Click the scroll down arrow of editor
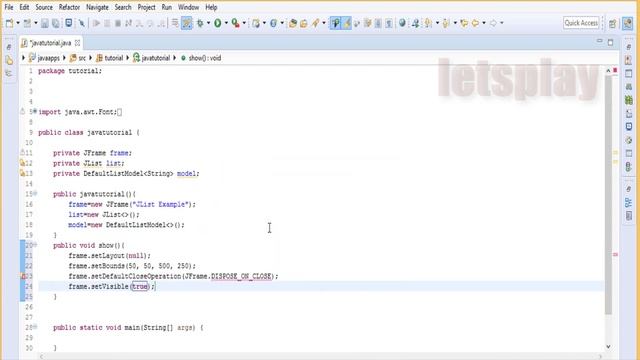 608,347
